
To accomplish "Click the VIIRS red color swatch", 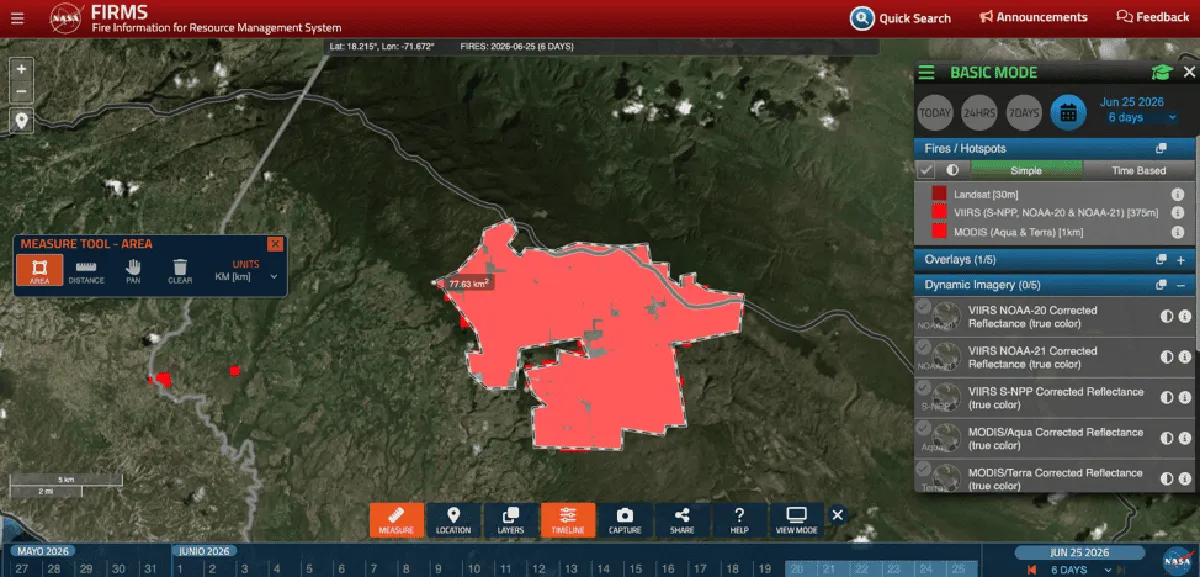I will click(x=939, y=212).
